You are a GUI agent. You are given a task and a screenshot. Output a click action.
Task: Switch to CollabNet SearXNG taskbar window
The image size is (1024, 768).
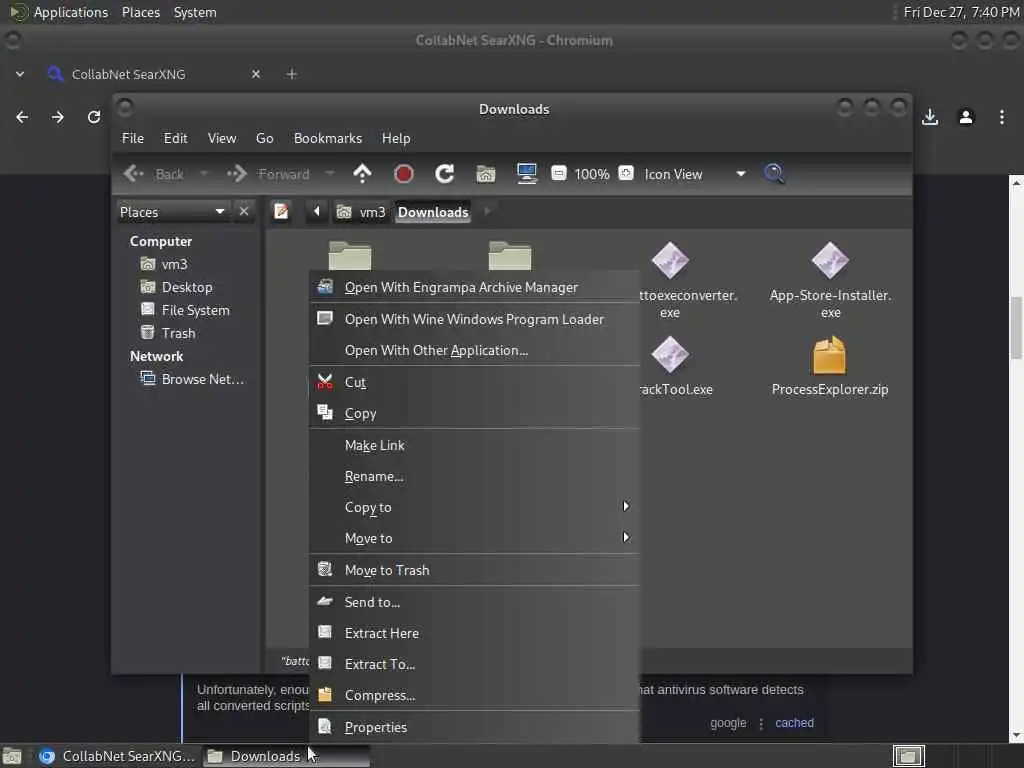pyautogui.click(x=117, y=756)
